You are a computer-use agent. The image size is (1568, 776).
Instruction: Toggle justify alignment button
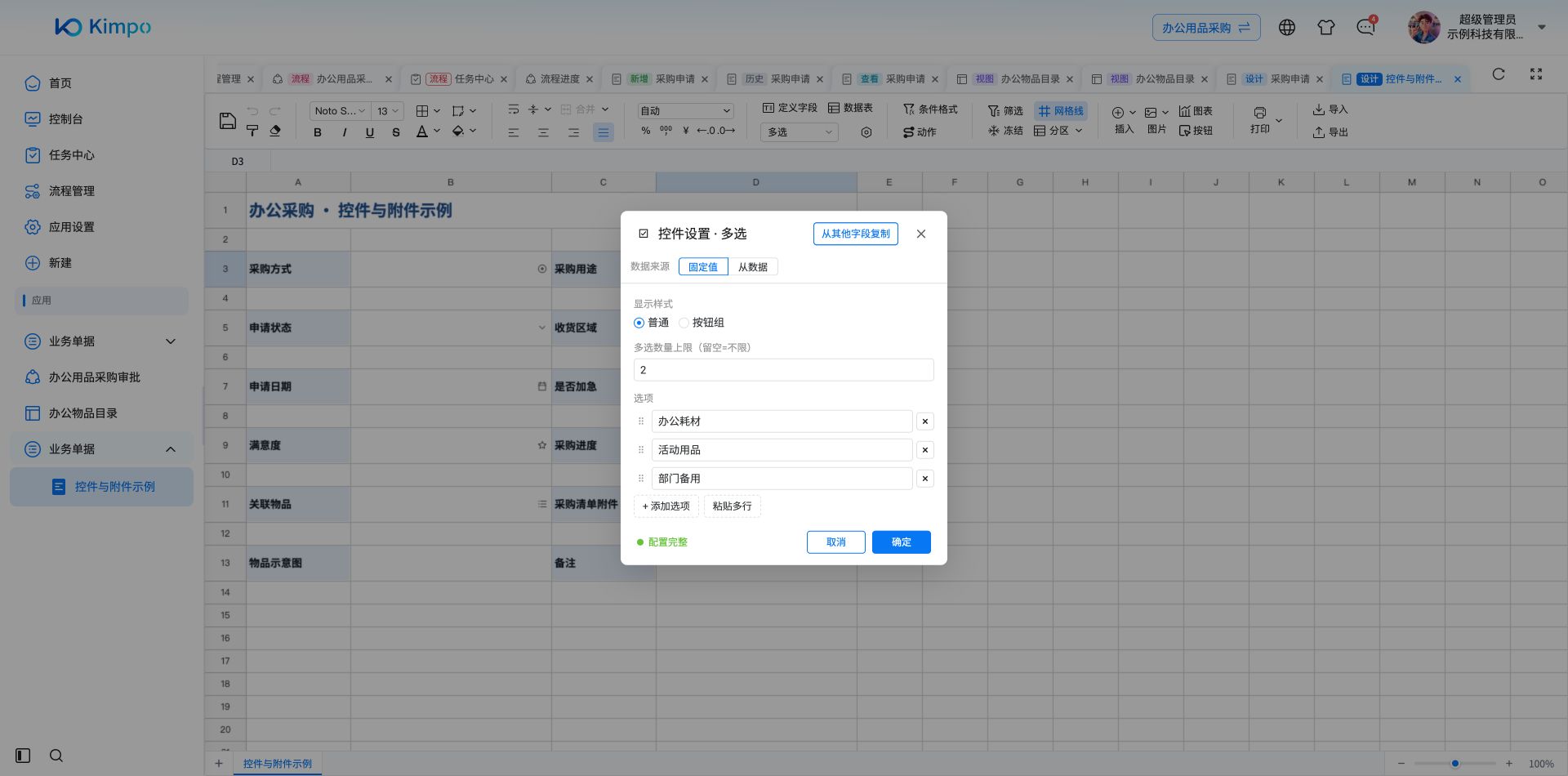coord(604,132)
